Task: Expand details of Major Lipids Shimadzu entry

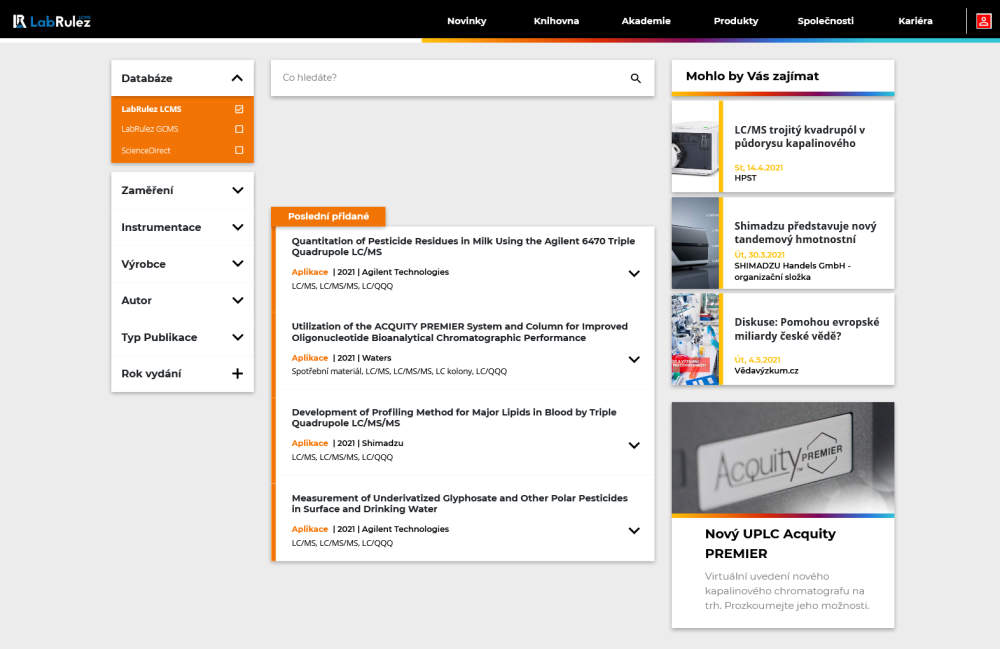Action: point(634,445)
